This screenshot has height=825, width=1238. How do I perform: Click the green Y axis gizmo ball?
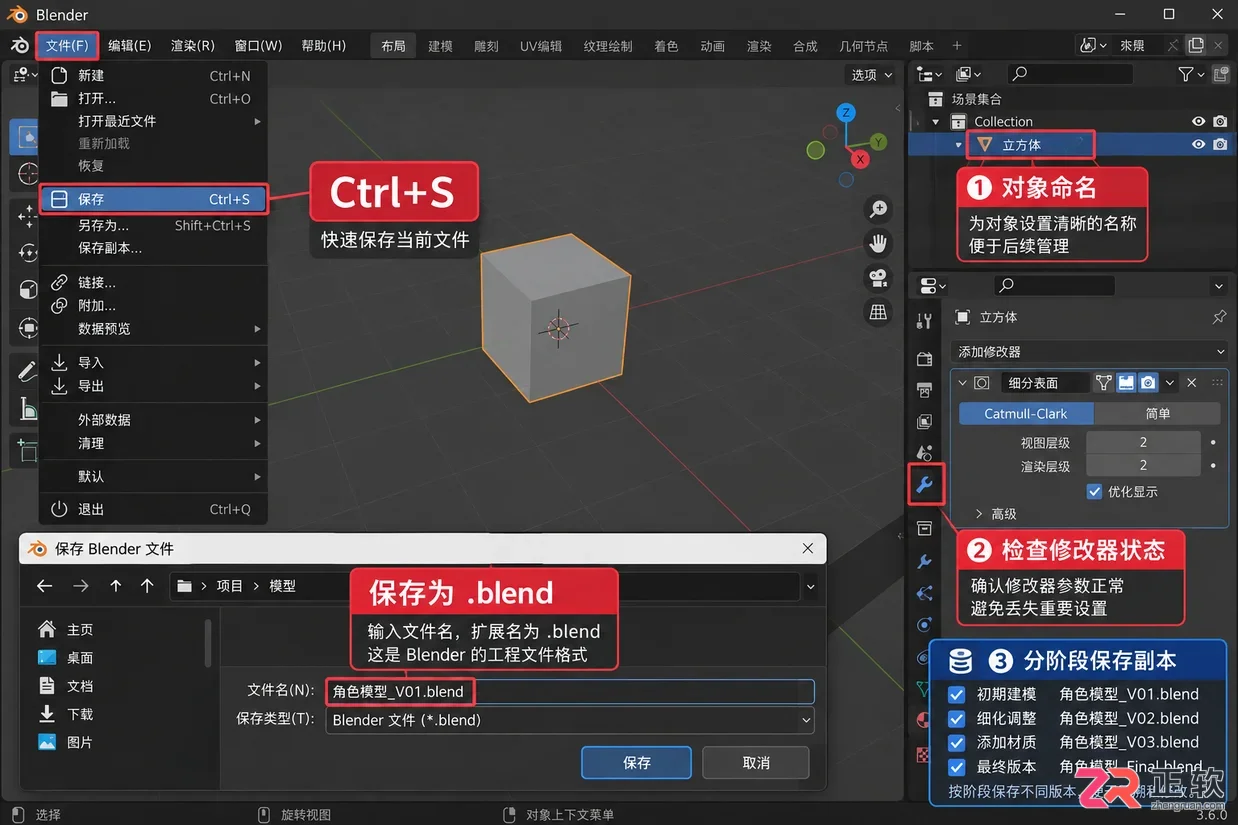[877, 142]
